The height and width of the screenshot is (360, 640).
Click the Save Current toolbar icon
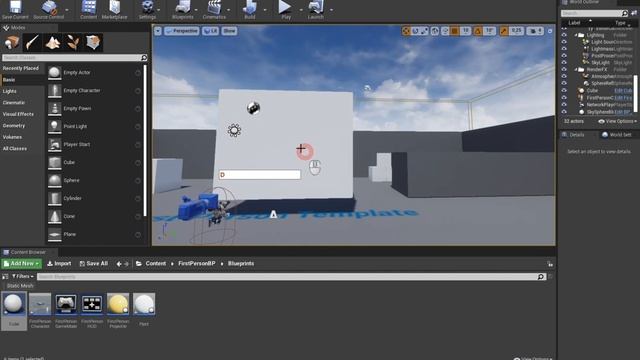pyautogui.click(x=15, y=9)
